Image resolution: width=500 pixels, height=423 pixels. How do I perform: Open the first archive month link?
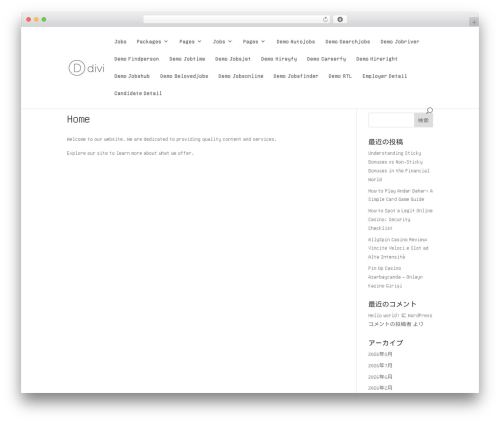[x=380, y=354]
